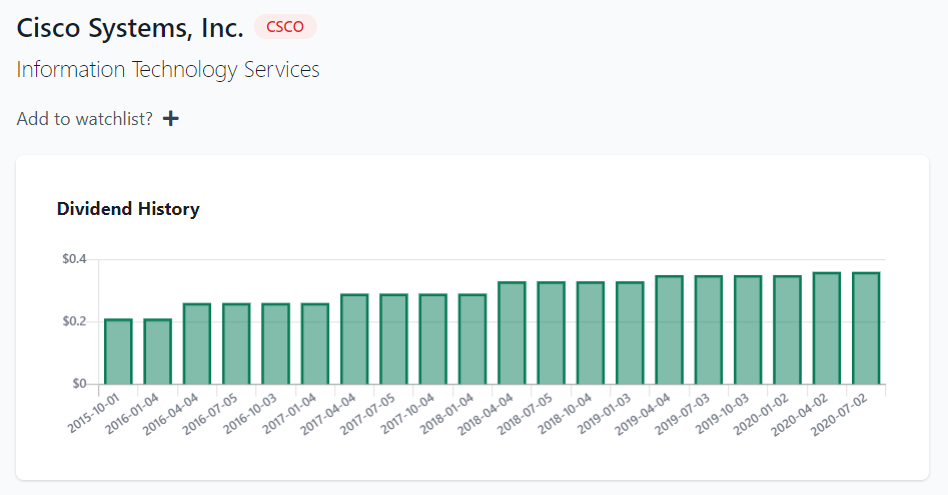The height and width of the screenshot is (495, 948).
Task: Select the 2019-07-03 dividend bar
Action: click(709, 330)
